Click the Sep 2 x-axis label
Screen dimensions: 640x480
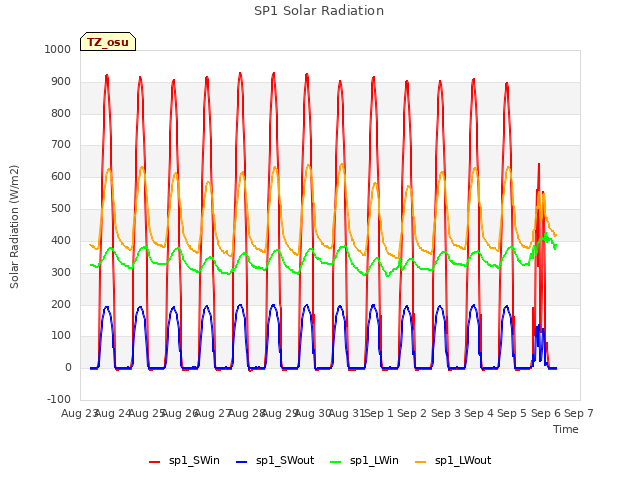412,413
